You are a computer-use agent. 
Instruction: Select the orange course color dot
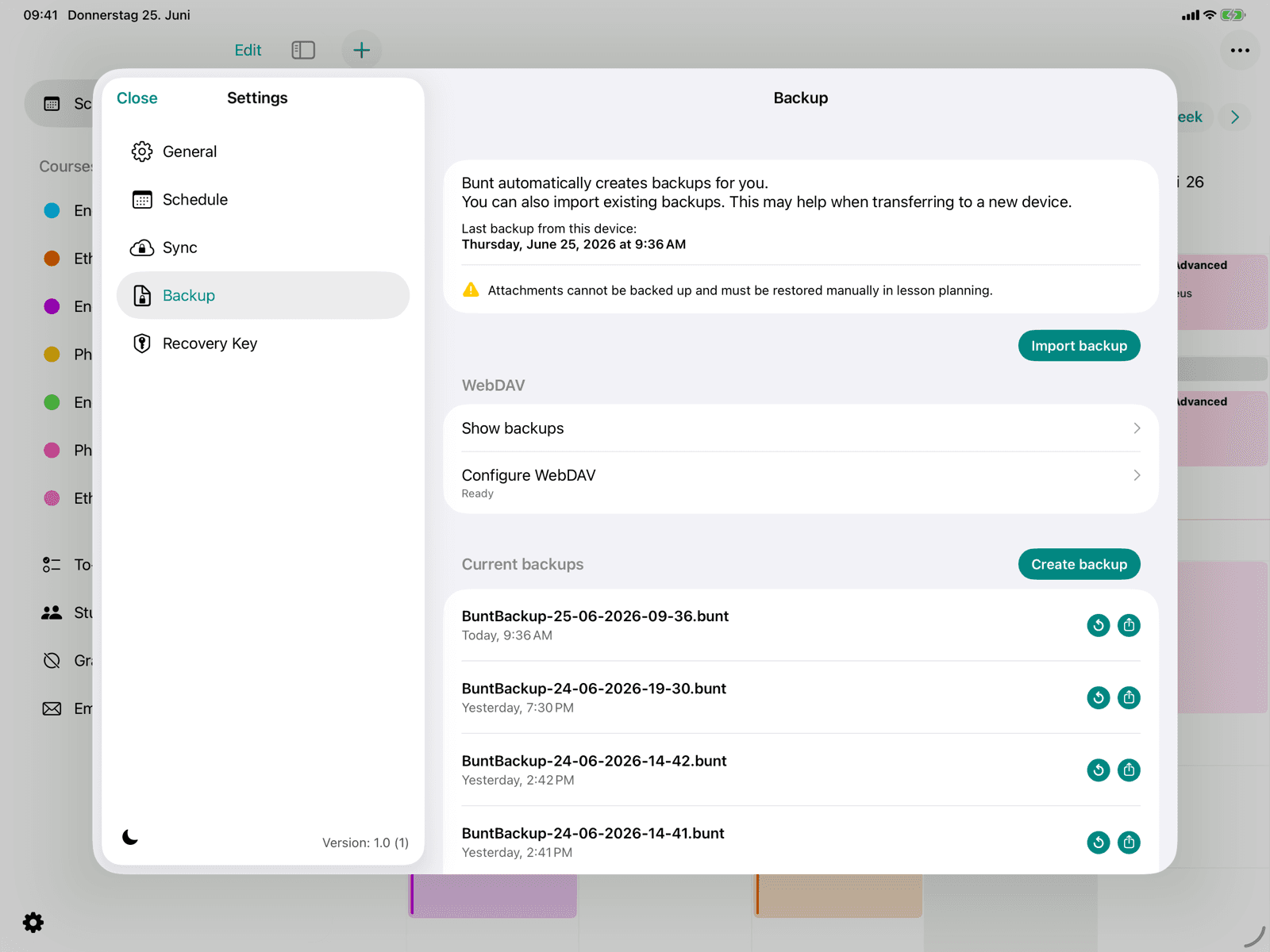tap(52, 259)
